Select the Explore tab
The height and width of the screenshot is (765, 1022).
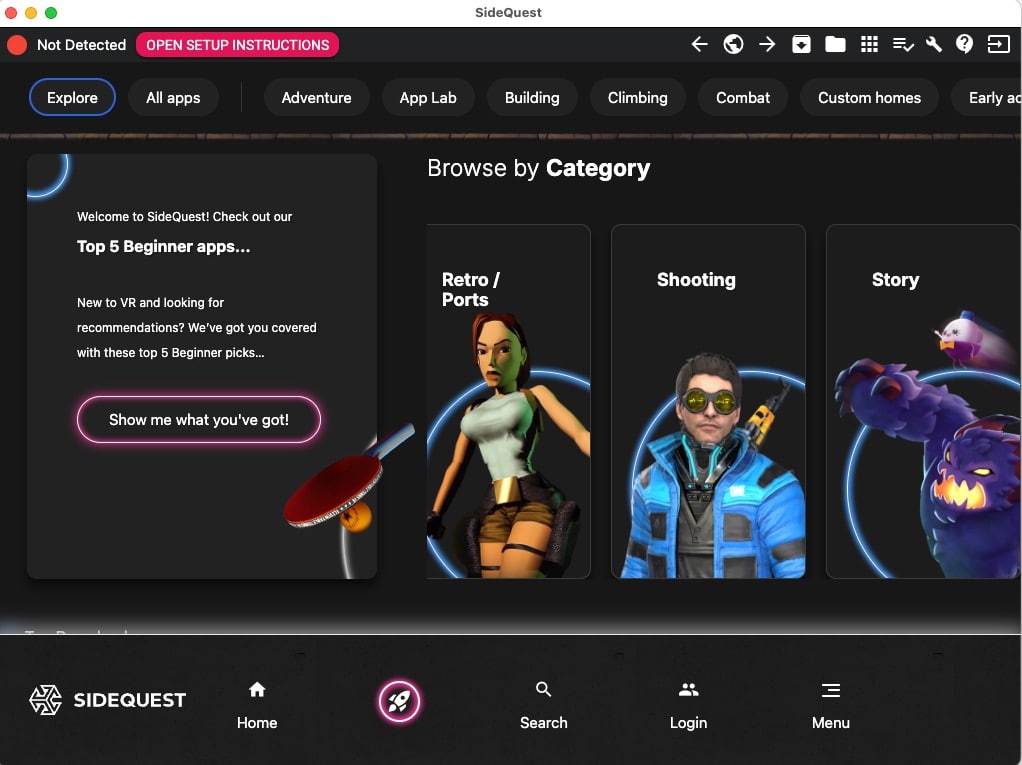(x=72, y=98)
